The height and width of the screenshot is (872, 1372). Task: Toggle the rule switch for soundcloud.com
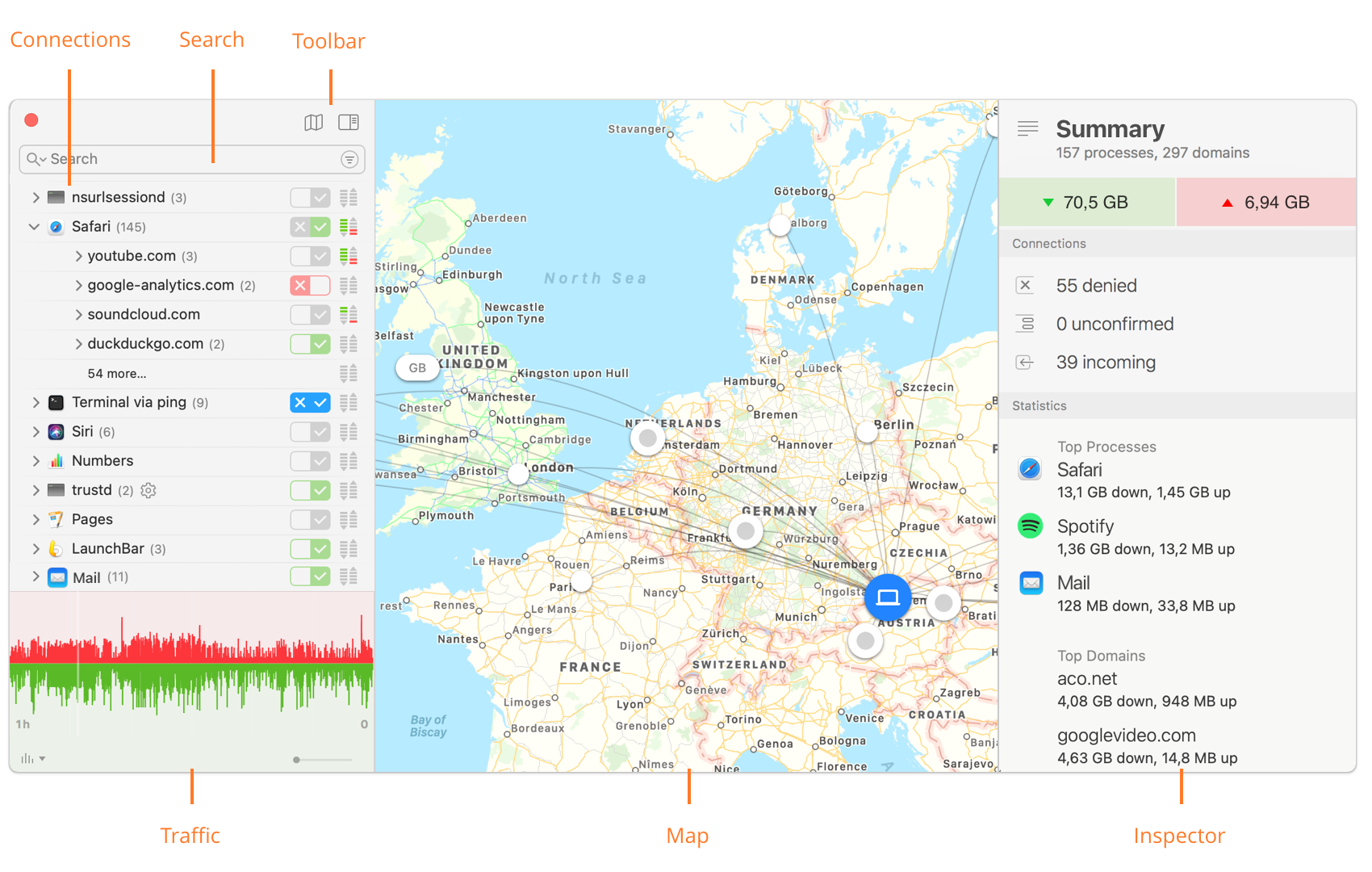pos(311,314)
